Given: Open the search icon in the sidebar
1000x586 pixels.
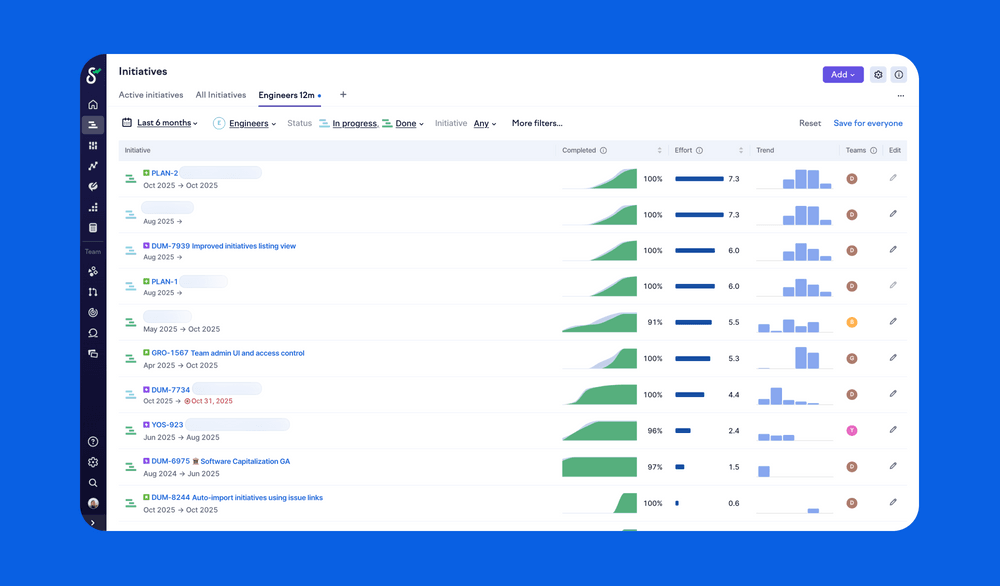Looking at the screenshot, I should tap(93, 482).
